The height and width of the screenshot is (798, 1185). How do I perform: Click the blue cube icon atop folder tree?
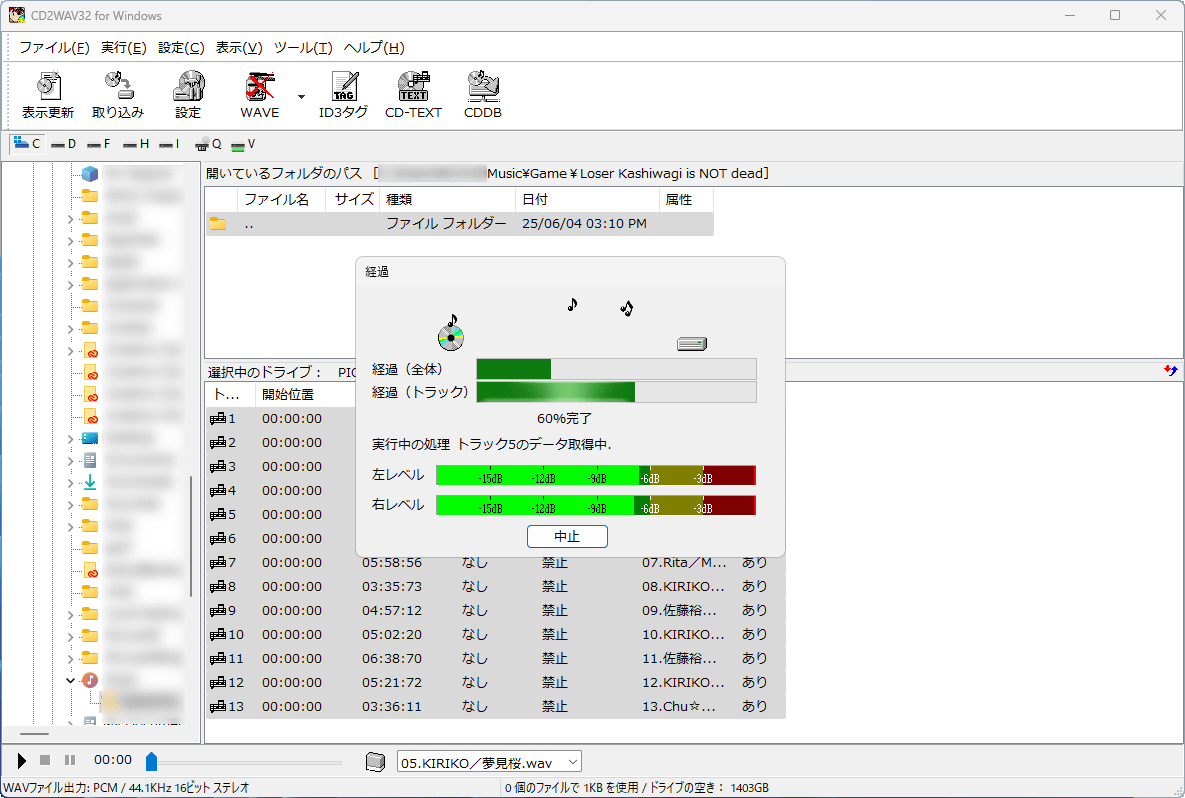90,174
